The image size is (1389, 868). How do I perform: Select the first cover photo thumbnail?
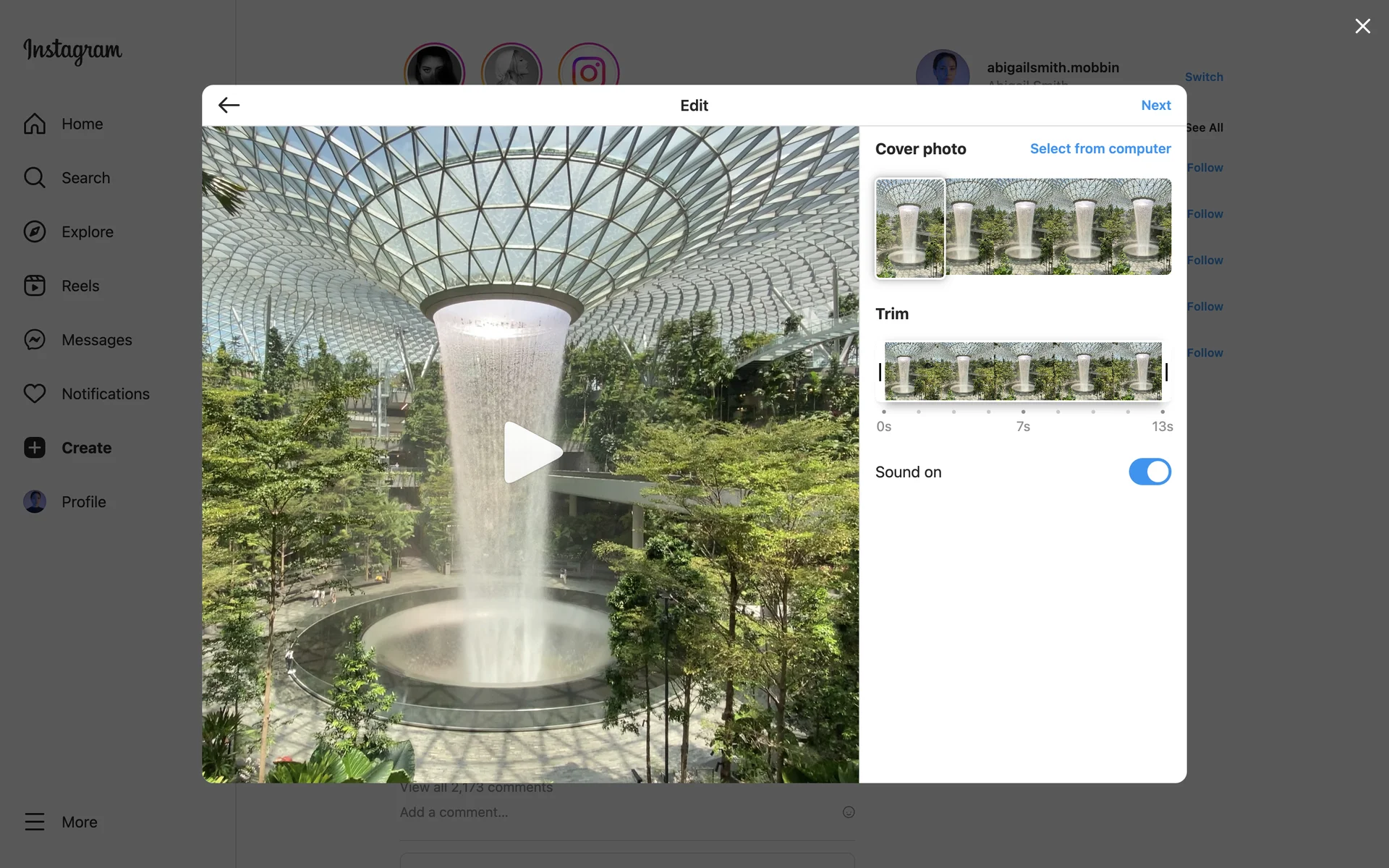point(909,228)
